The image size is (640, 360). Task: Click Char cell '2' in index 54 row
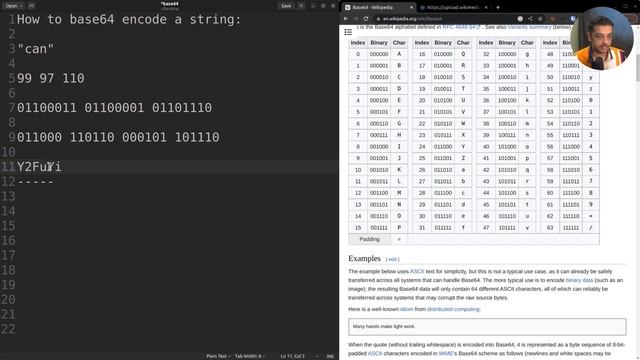(x=591, y=123)
